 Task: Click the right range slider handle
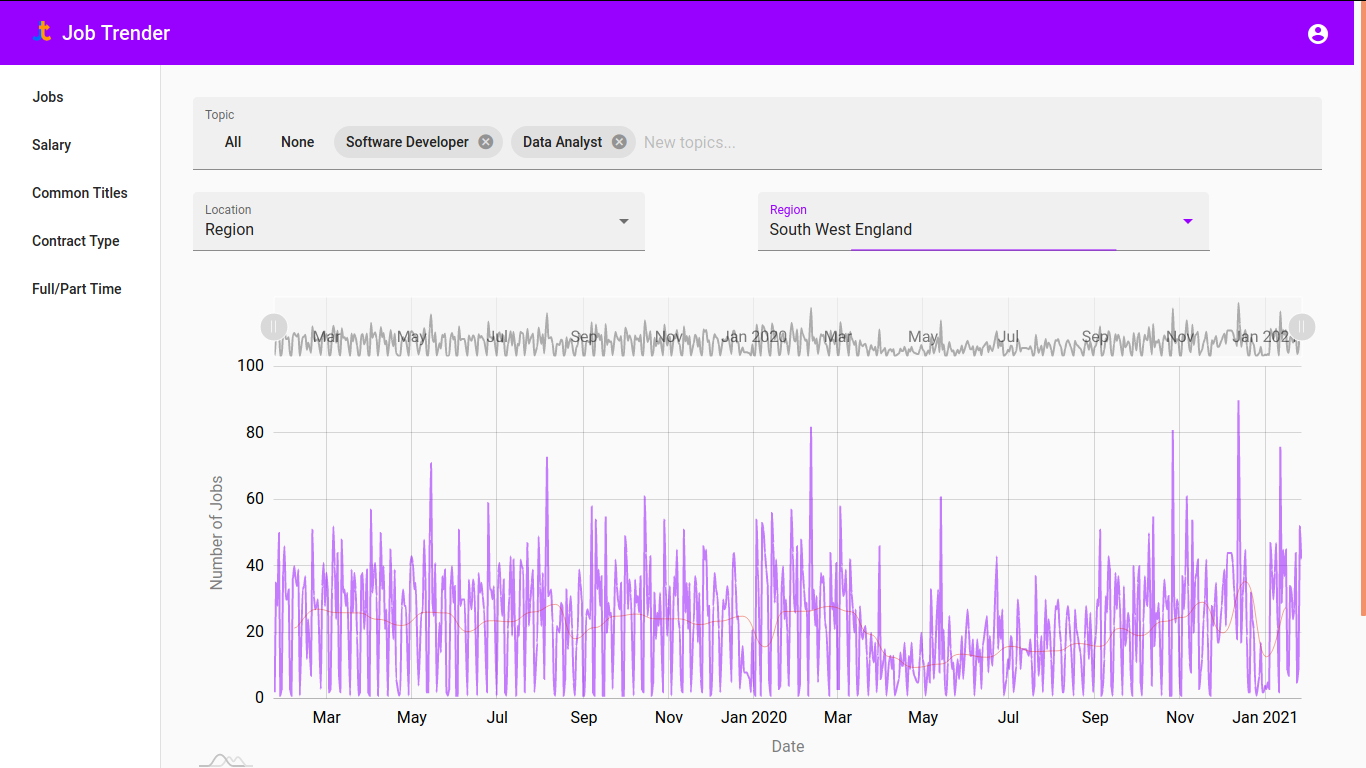(1302, 327)
